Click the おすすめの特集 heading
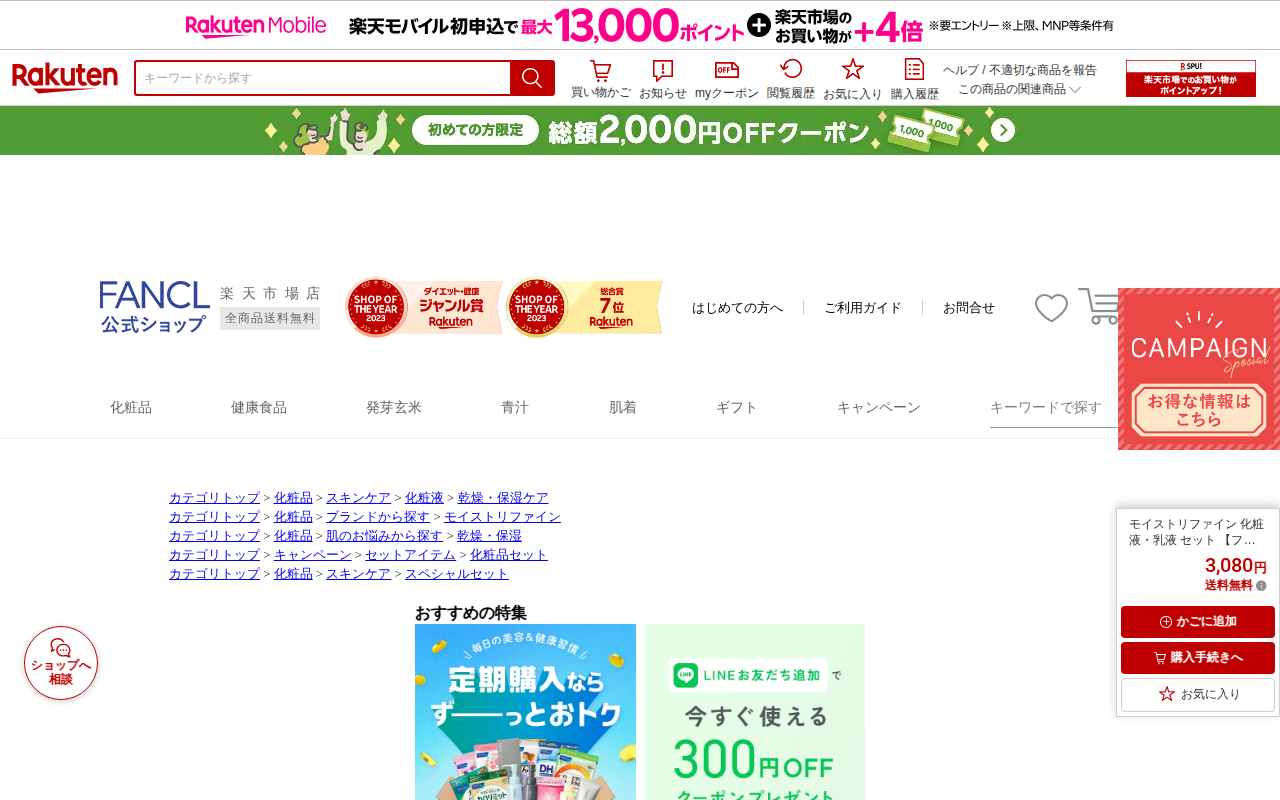Viewport: 1280px width, 800px height. click(x=471, y=613)
